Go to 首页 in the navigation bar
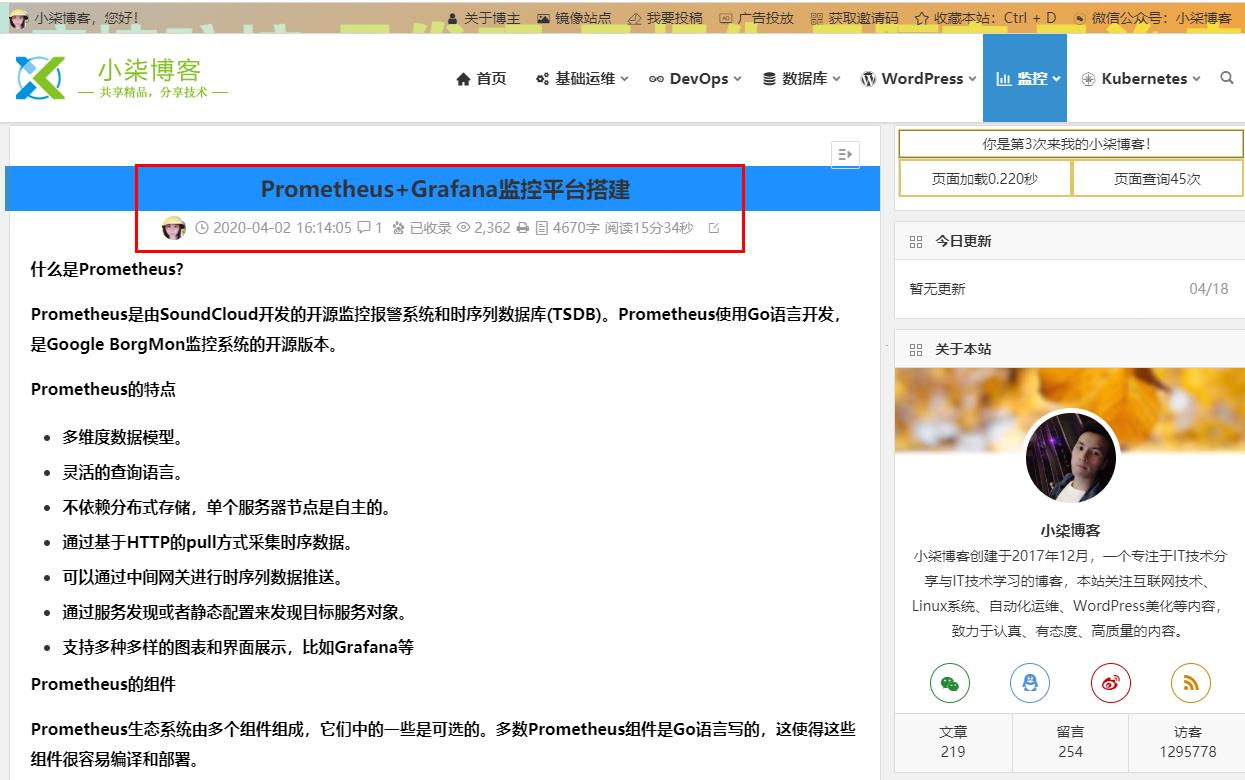Image resolution: width=1245 pixels, height=780 pixels. coord(481,78)
